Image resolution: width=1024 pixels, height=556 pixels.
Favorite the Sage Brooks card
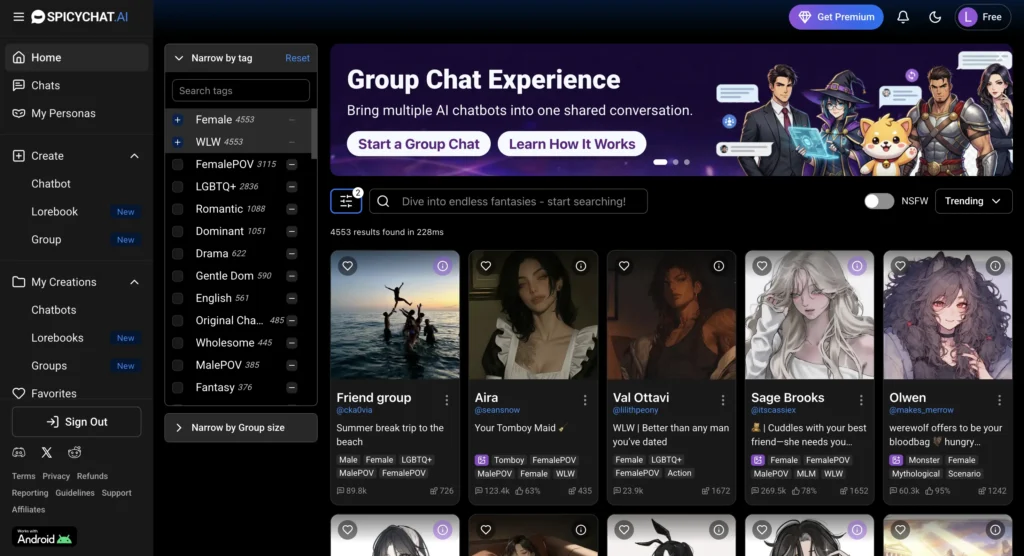coord(762,266)
